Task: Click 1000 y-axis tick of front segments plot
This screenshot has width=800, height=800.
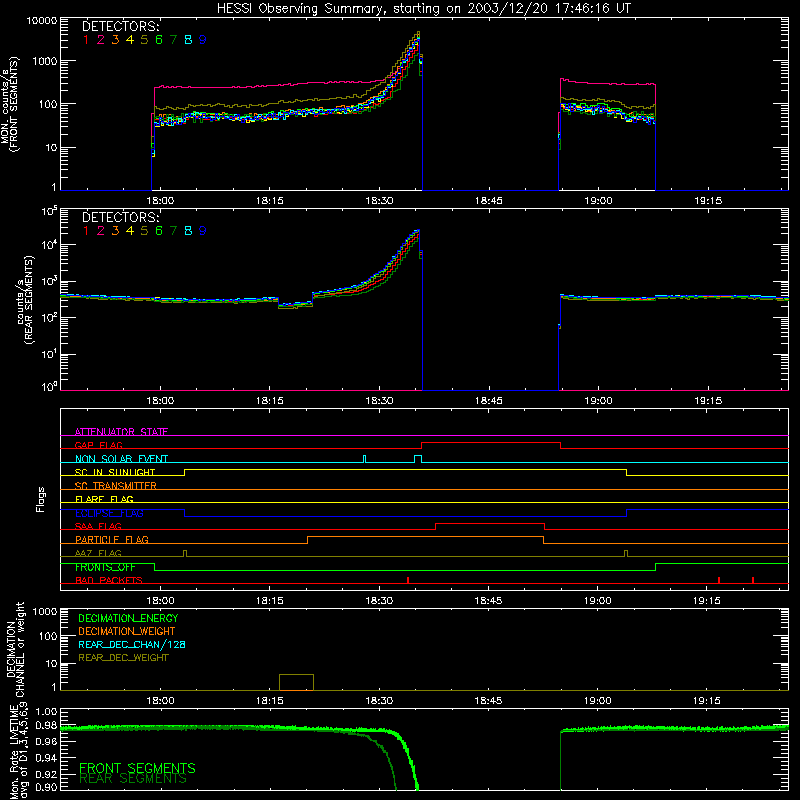Action: [x=45, y=61]
